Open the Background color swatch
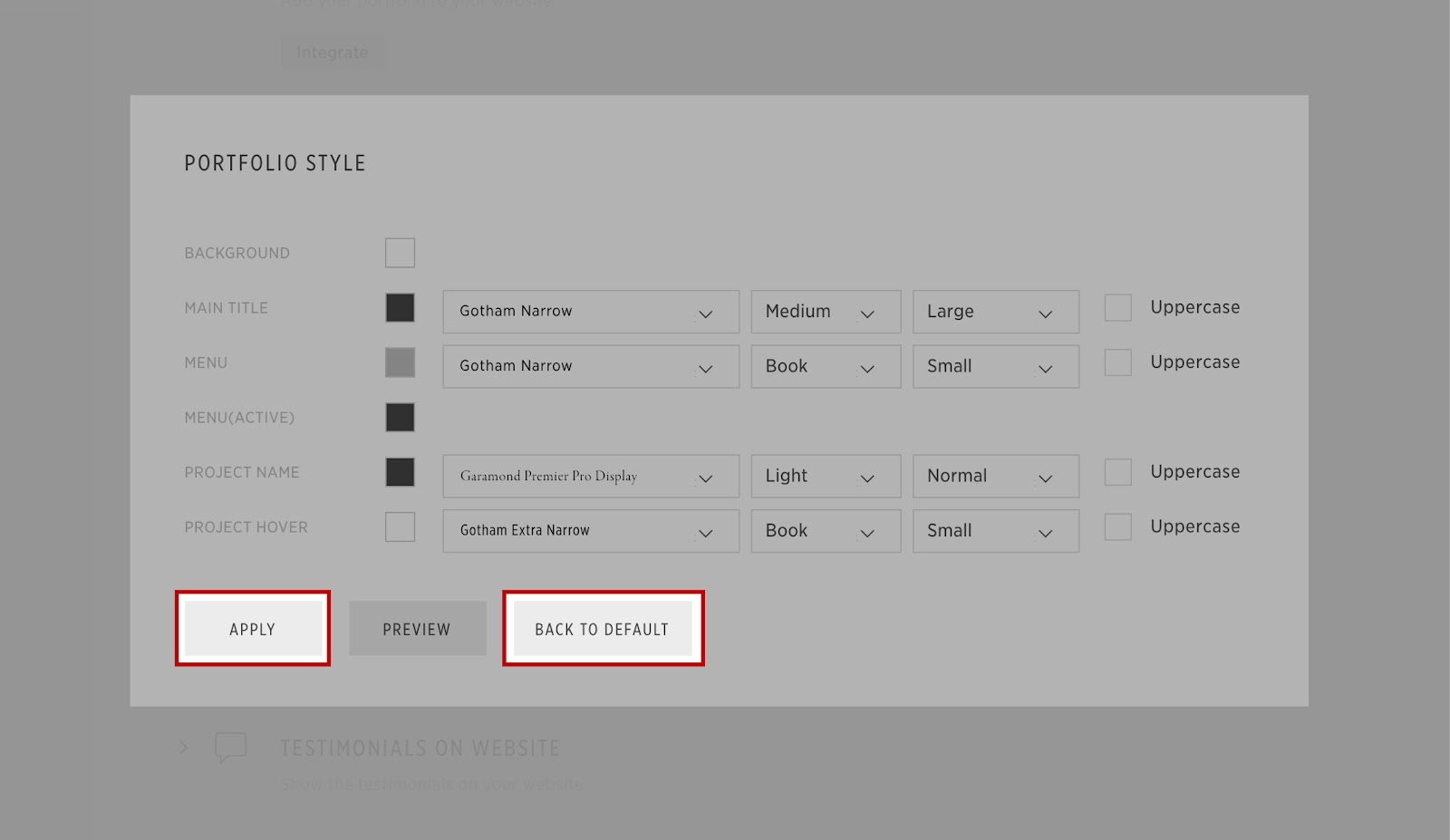 (400, 253)
